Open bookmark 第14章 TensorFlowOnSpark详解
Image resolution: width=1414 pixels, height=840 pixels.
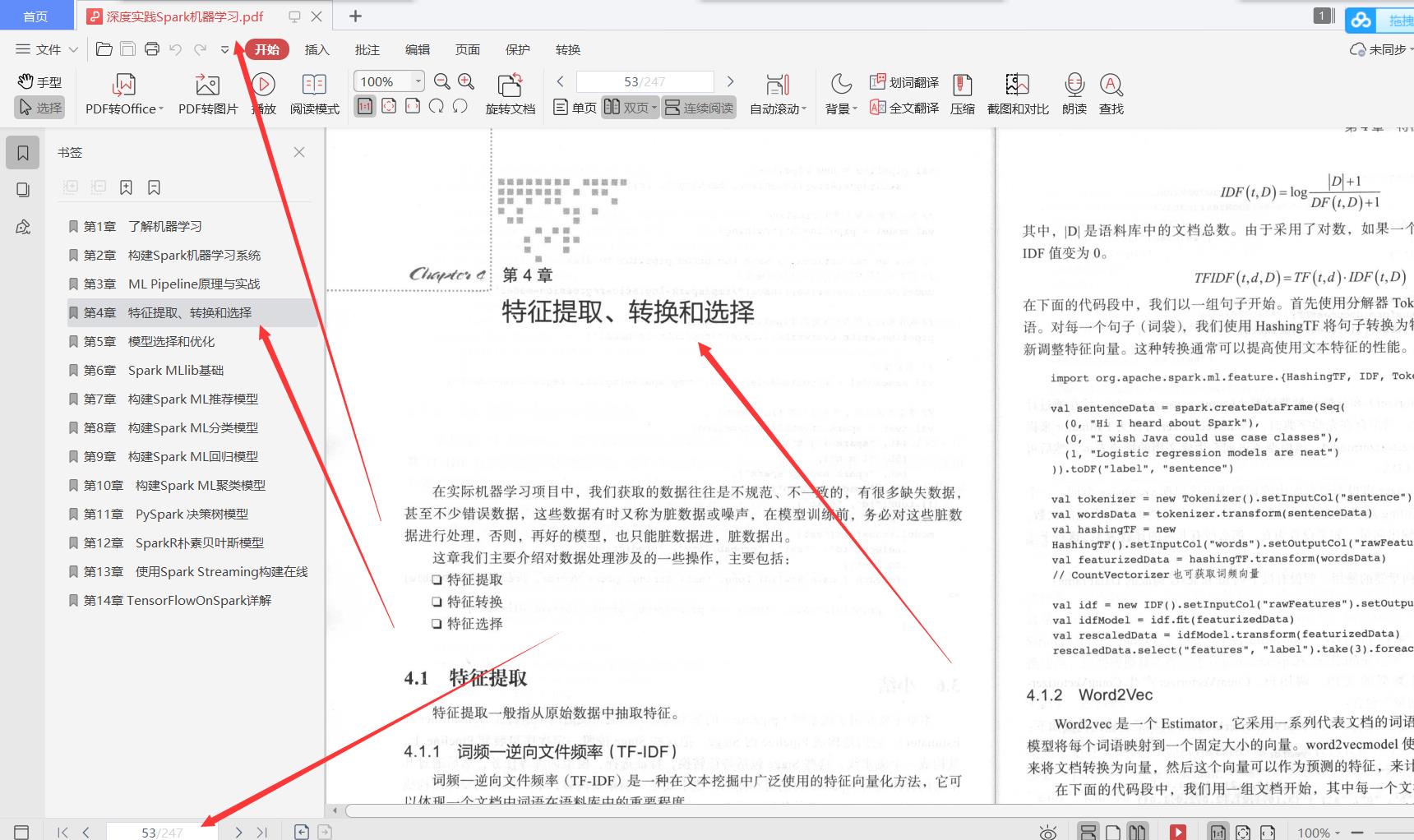177,600
